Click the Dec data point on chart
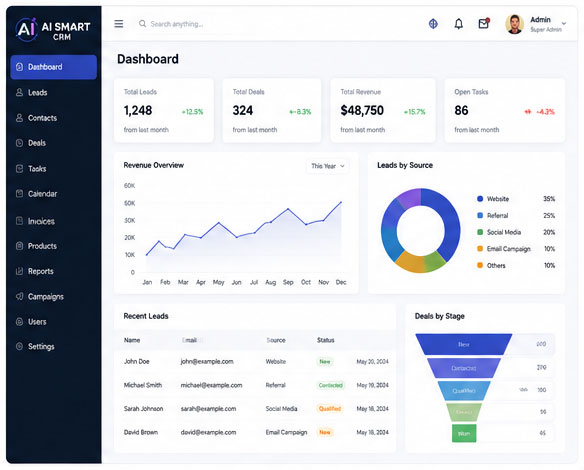This screenshot has width=584, height=470. 341,202
